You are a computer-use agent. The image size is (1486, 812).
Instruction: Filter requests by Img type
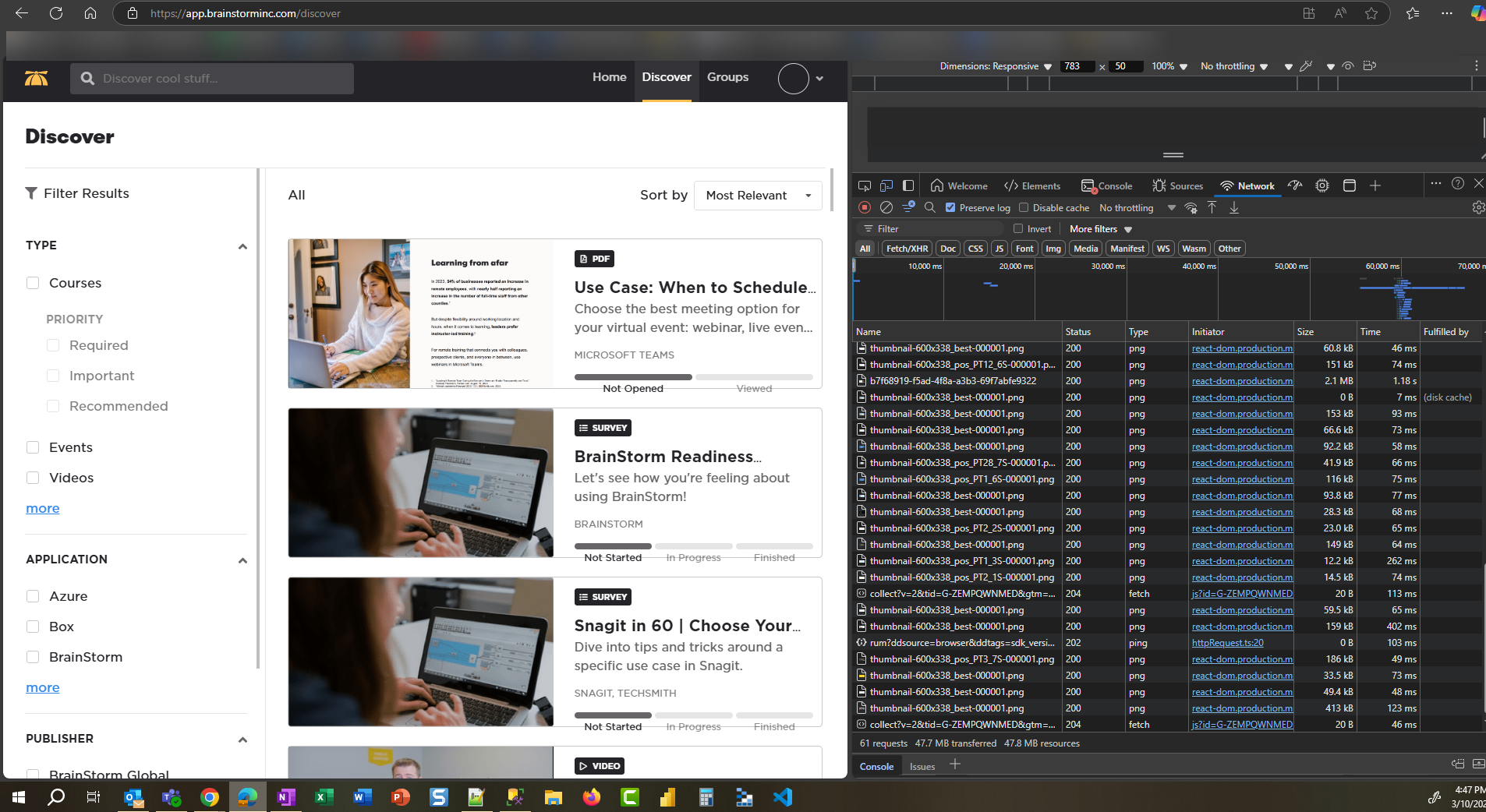pos(1053,249)
